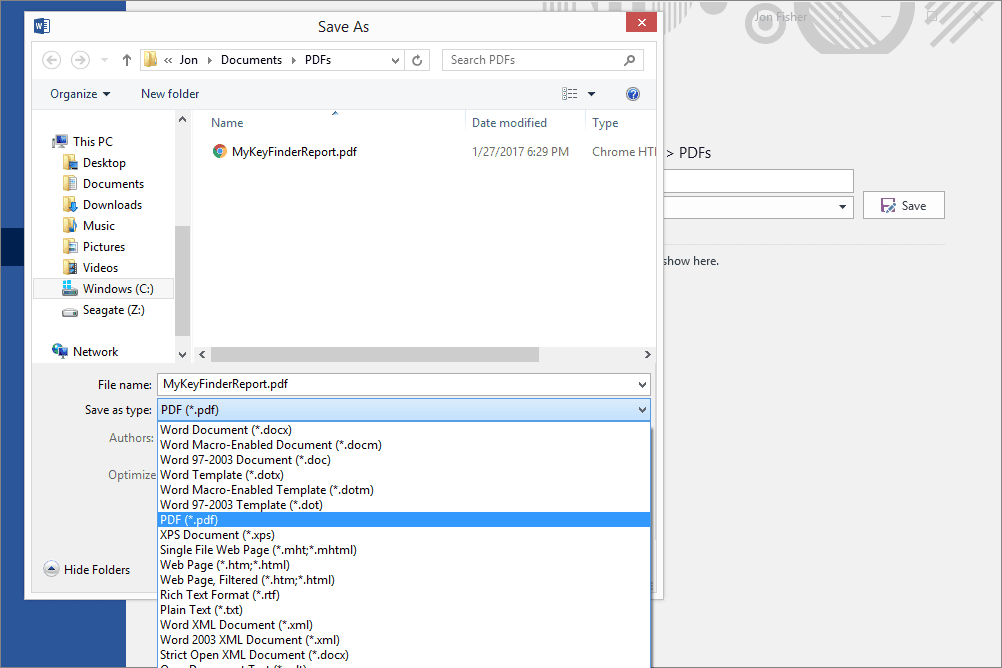Close the Save As dialog
The height and width of the screenshot is (668, 1002).
(x=642, y=22)
